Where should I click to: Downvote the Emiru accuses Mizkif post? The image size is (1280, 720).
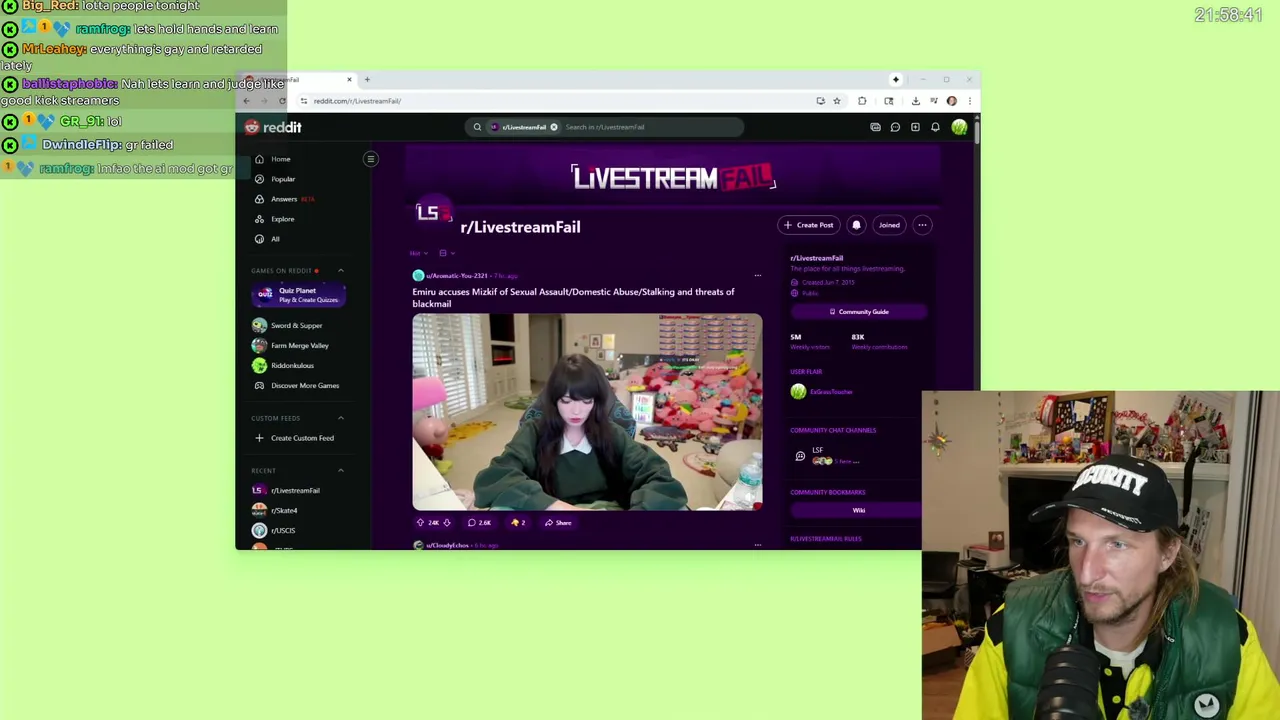click(x=446, y=523)
